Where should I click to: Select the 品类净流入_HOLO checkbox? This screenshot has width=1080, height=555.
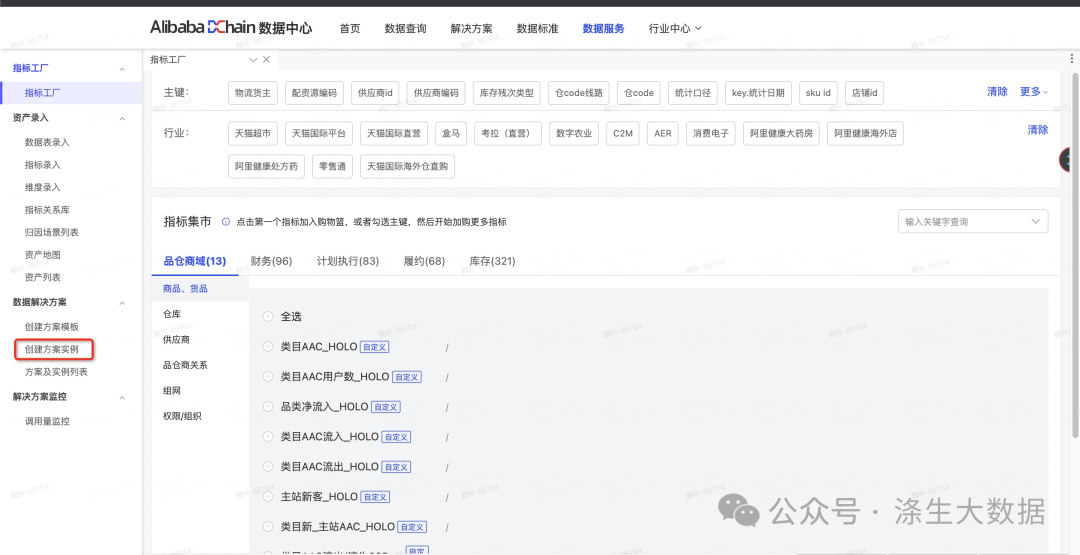pos(268,407)
